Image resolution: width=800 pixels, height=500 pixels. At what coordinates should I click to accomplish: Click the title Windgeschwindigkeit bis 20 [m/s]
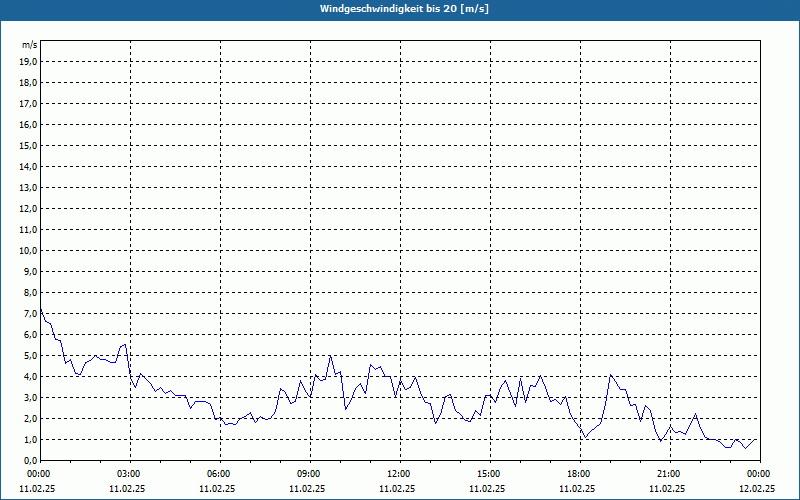click(404, 9)
